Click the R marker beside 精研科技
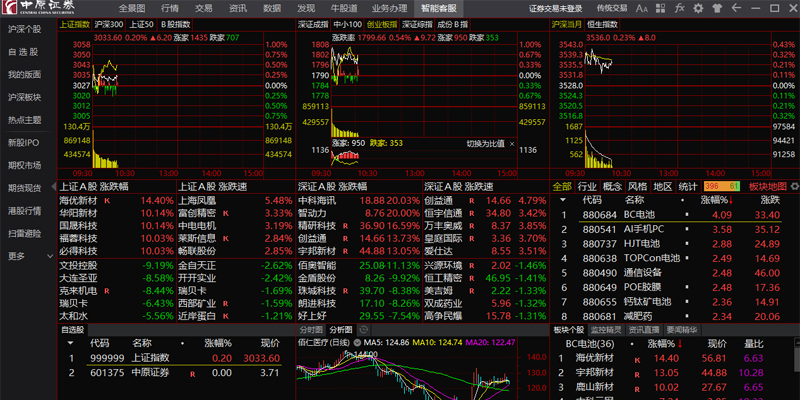The image size is (800, 400). pos(345,226)
